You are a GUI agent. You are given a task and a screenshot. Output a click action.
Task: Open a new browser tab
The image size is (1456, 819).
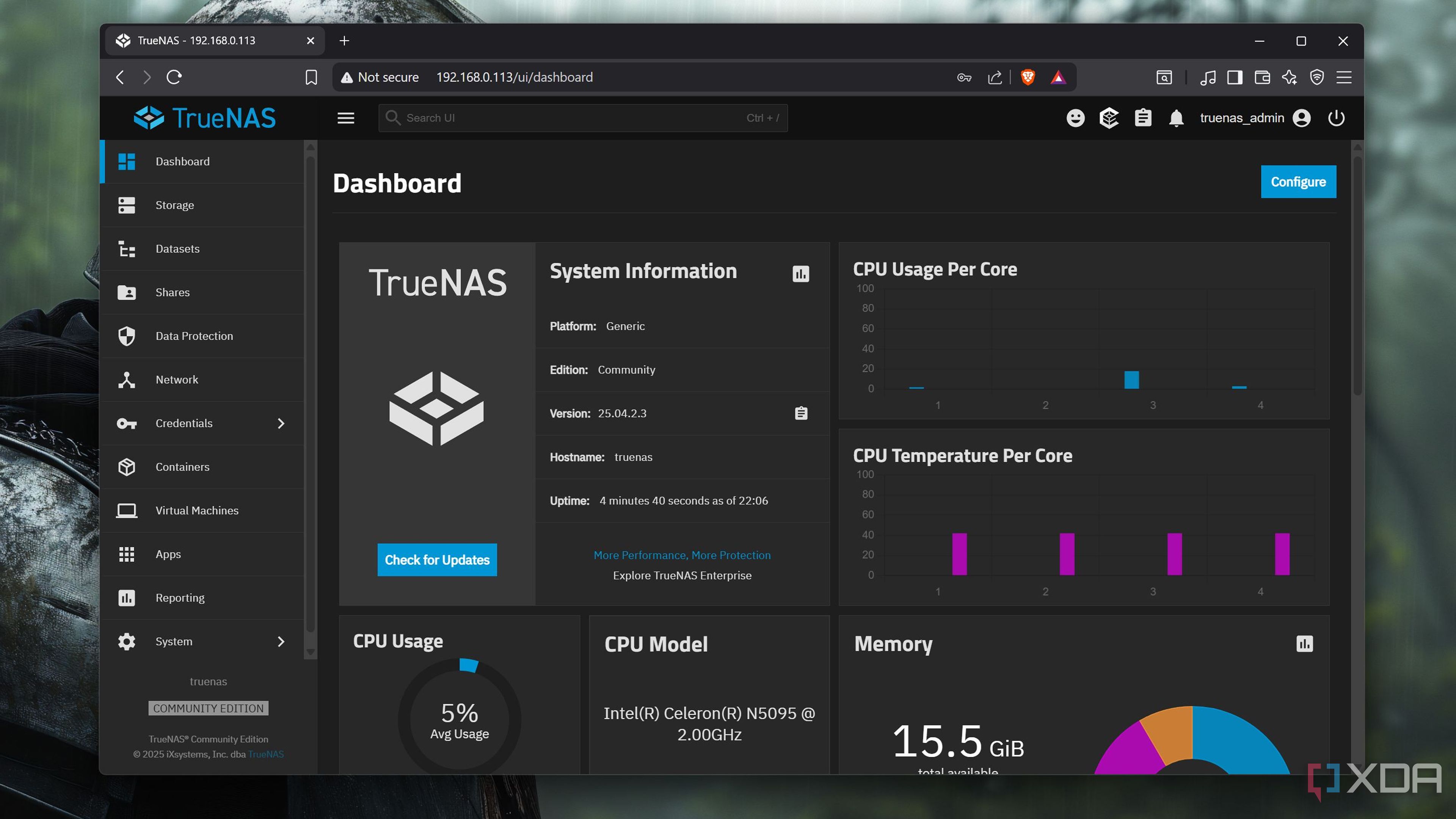point(344,41)
